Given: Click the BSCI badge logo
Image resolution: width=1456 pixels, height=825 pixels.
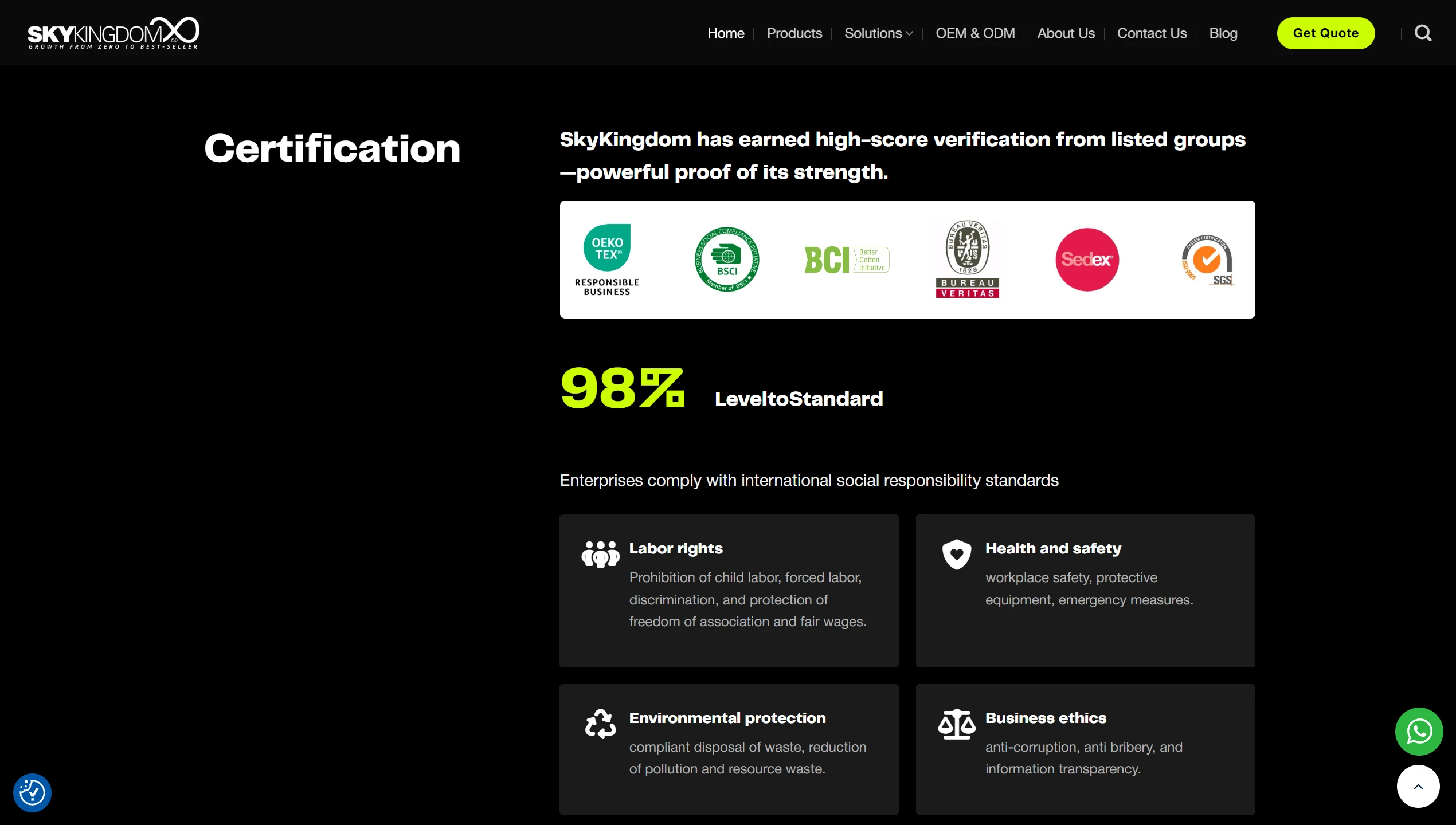Looking at the screenshot, I should click(x=727, y=260).
